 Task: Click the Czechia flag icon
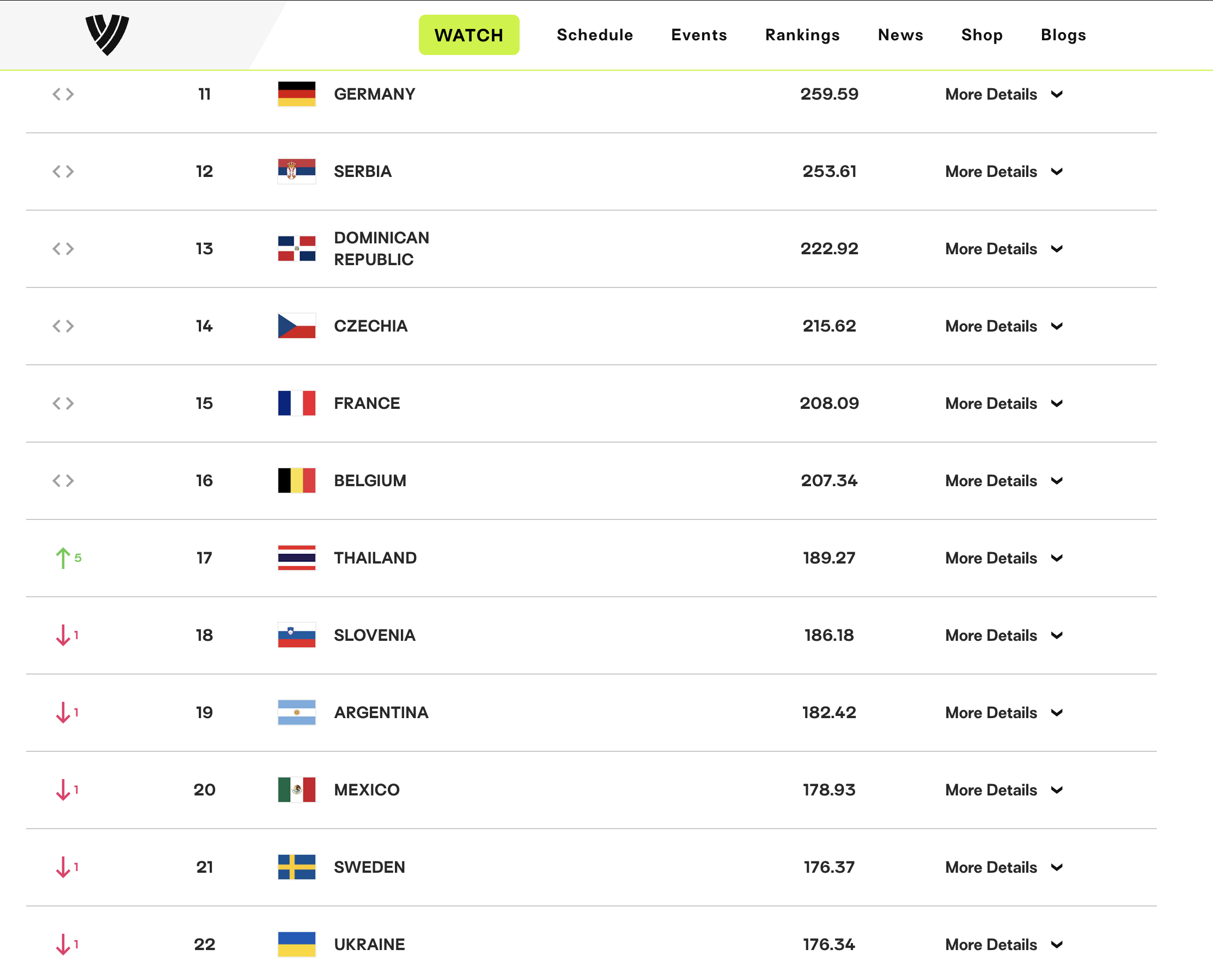click(x=296, y=326)
